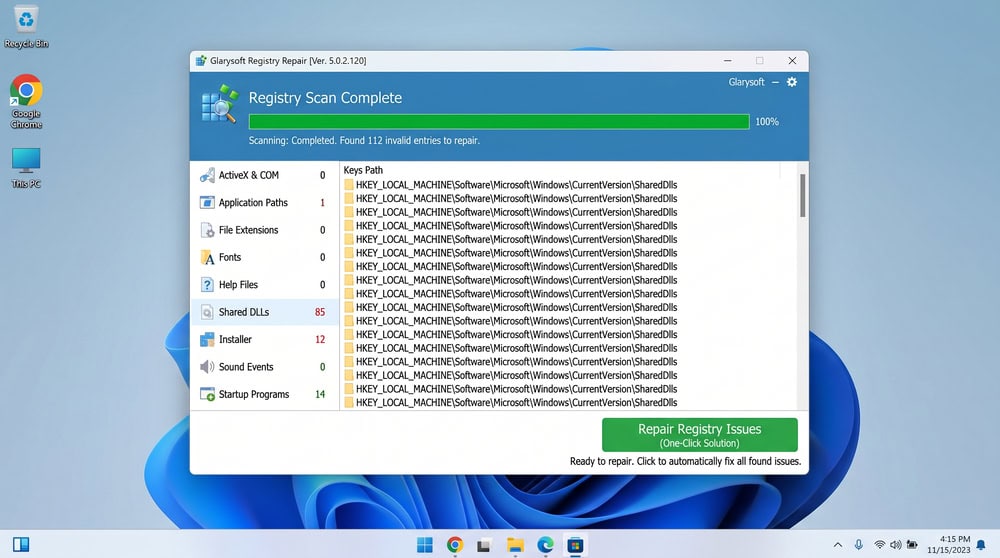
Task: Open notifications via the bell icon
Action: pyautogui.click(x=981, y=545)
